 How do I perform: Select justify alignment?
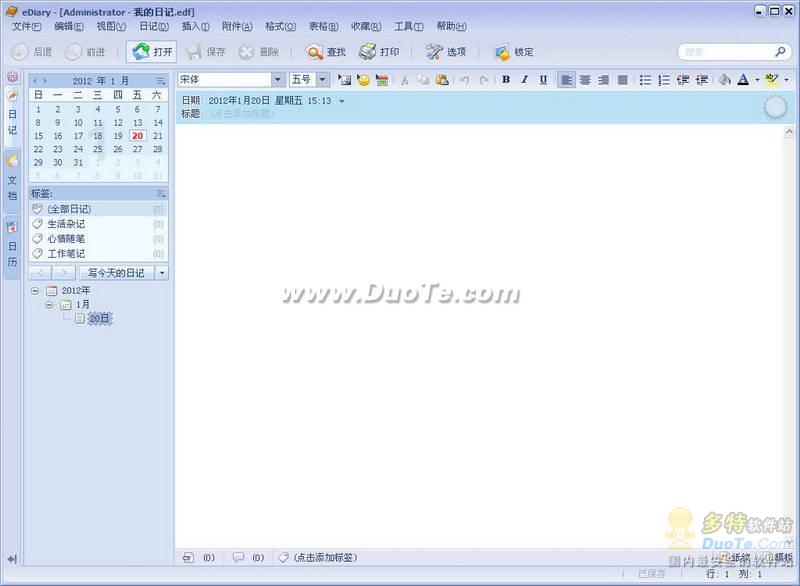[x=622, y=80]
